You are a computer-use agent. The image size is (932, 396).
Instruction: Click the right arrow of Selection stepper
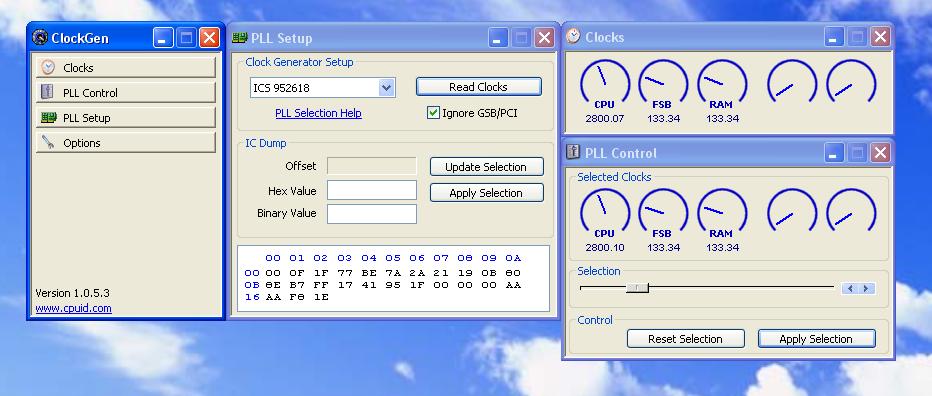click(x=866, y=288)
